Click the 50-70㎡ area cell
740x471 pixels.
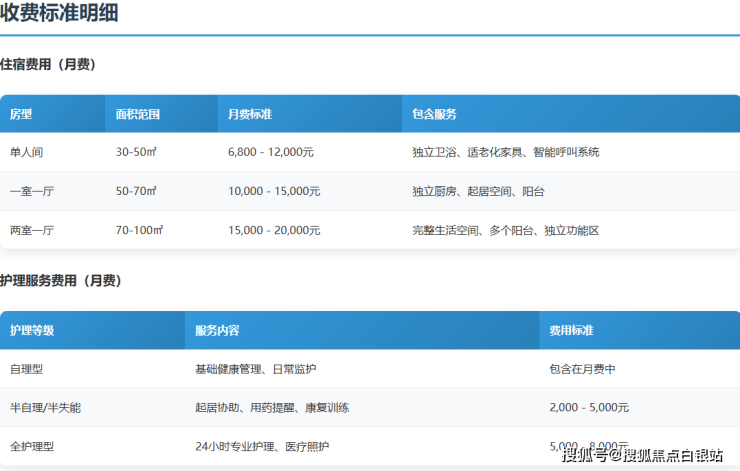[137, 191]
